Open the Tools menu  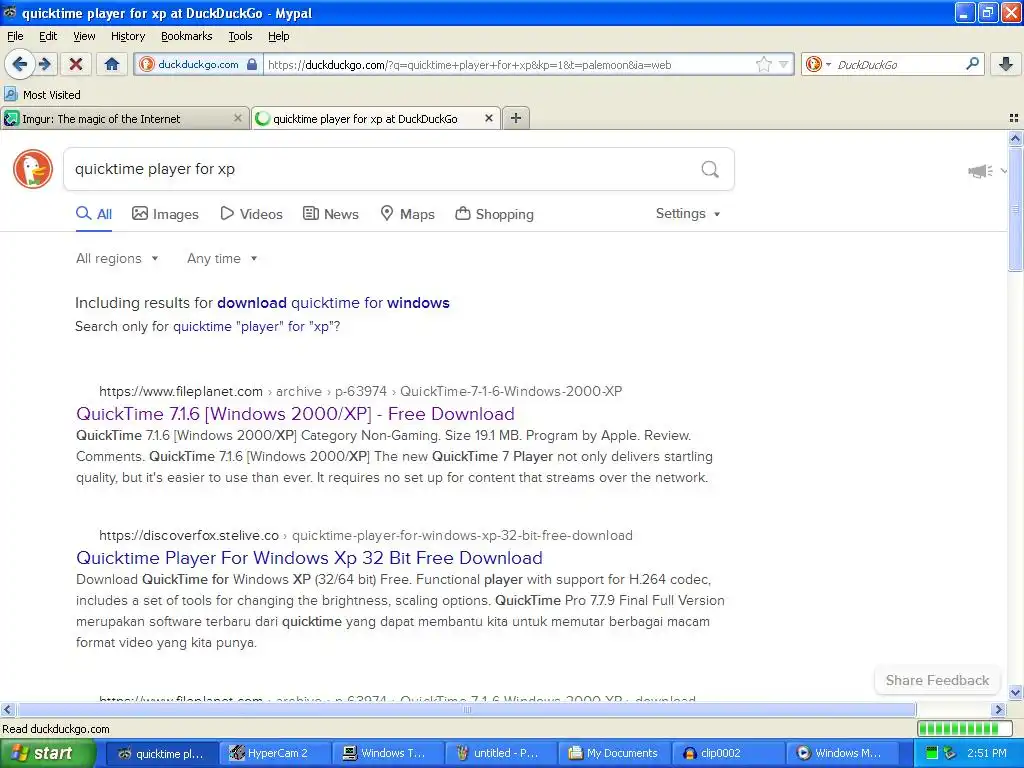coord(240,36)
